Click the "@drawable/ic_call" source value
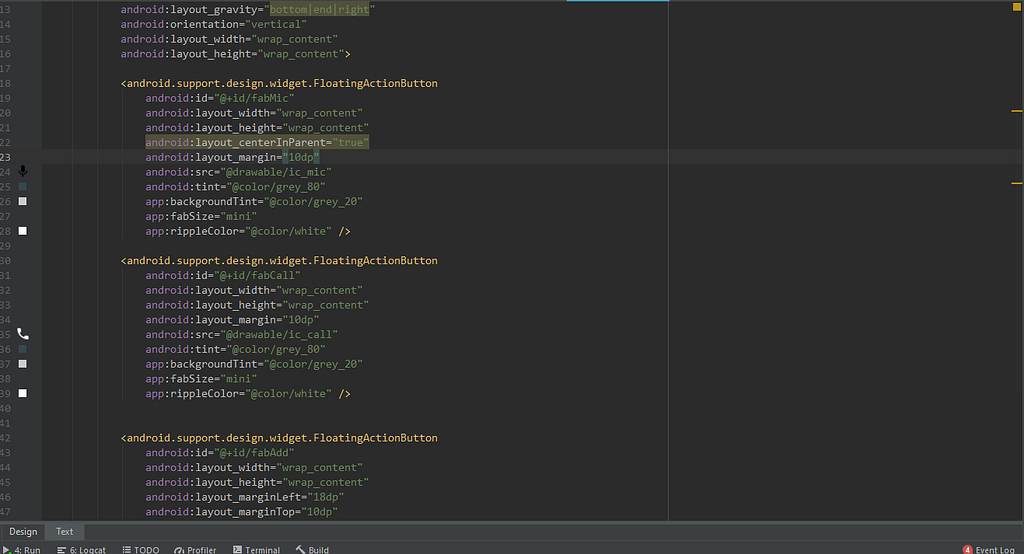 pos(279,334)
